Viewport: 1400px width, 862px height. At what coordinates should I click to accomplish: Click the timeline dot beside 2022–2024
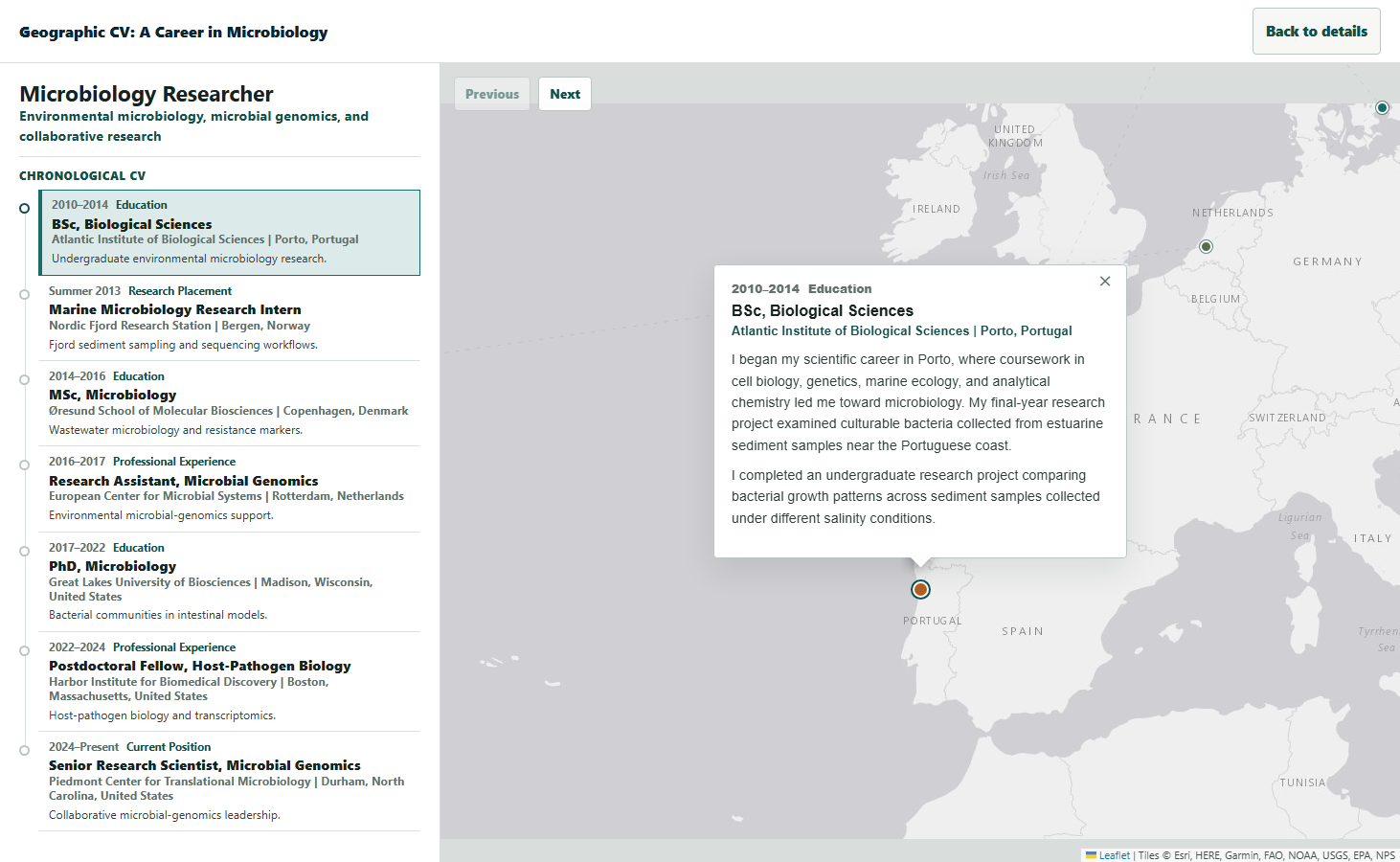pos(24,650)
